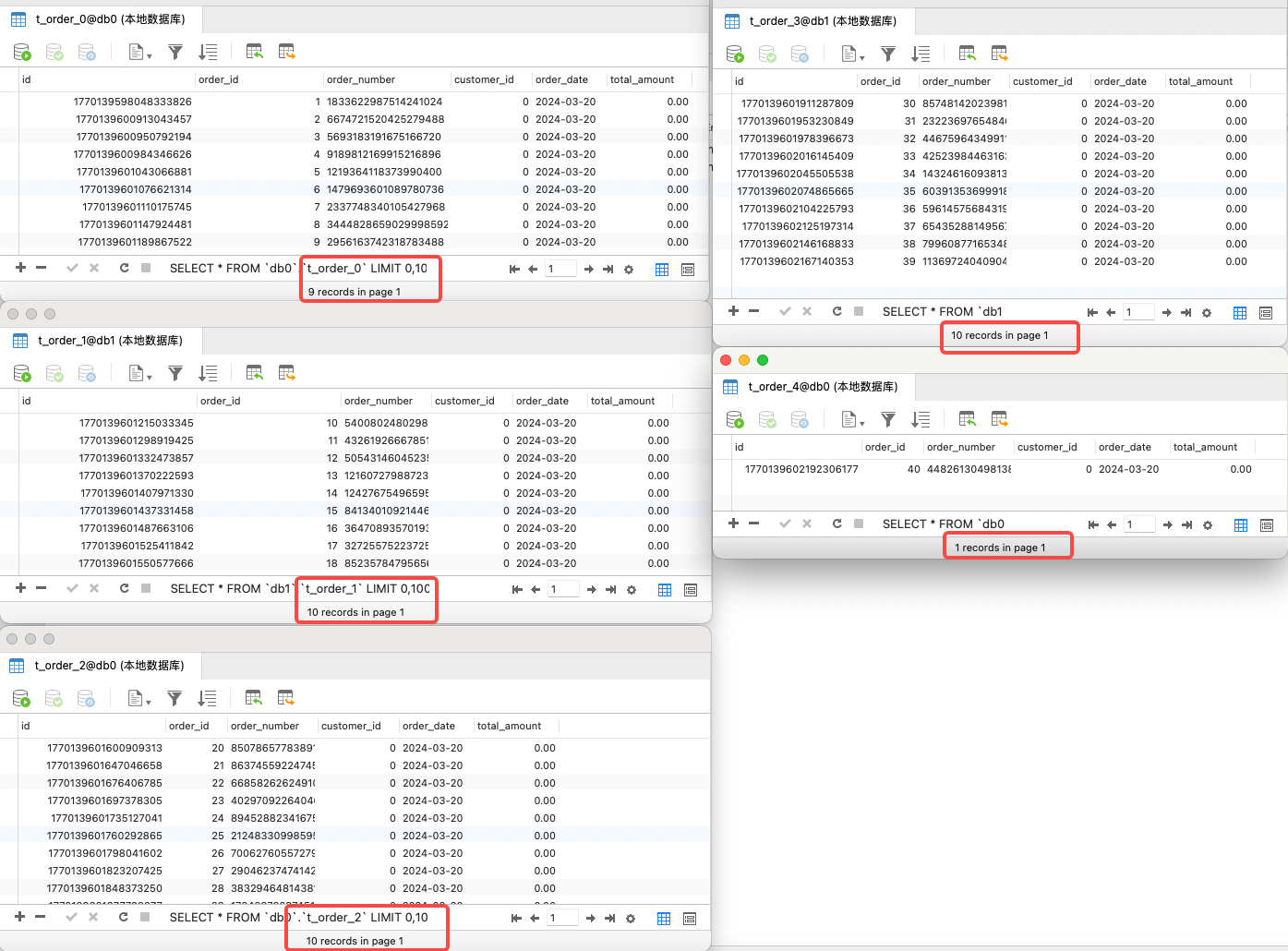Click Begin Transaction icon in t_order_0 toolbar
Screen dimensions: 1288x951
pos(22,53)
